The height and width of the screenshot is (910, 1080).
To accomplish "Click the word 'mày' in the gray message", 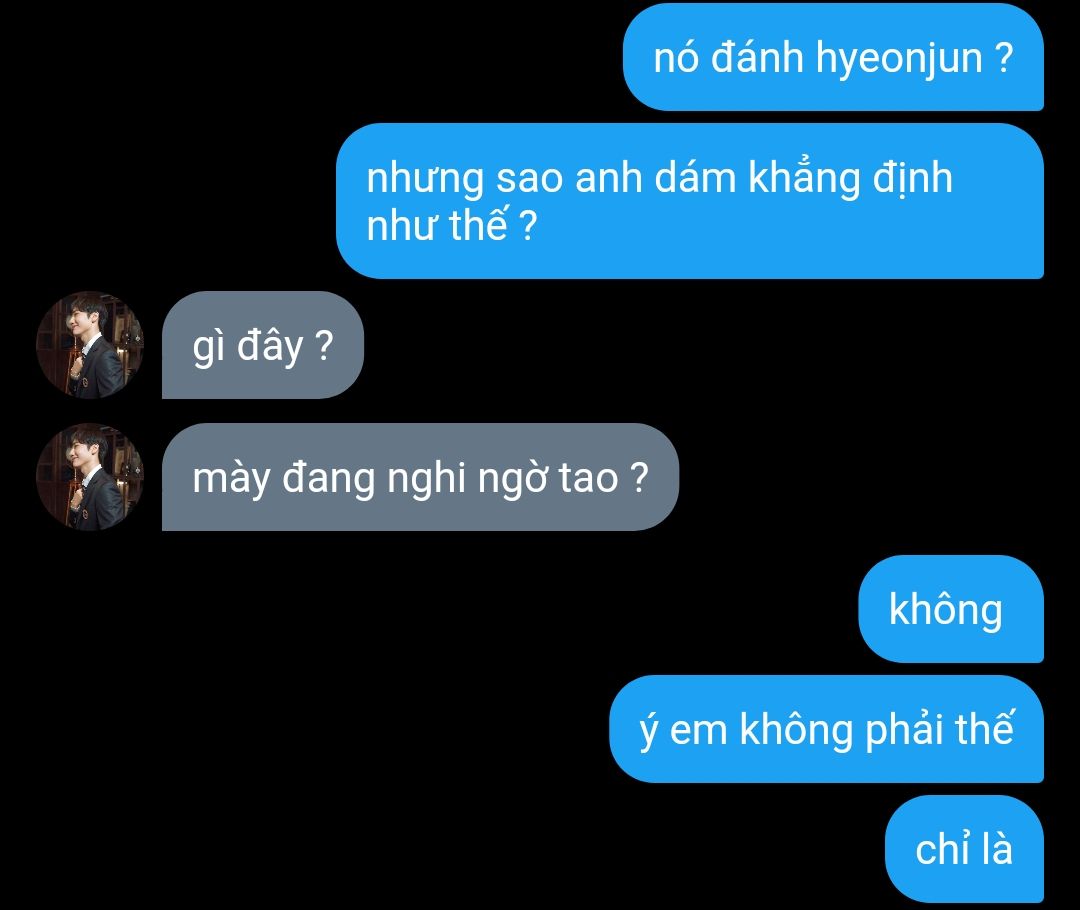I will 231,479.
